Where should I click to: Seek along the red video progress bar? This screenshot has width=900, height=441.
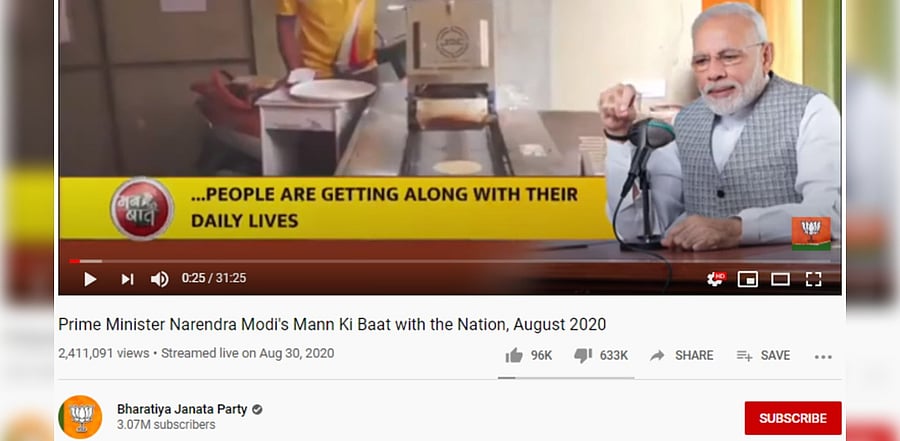click(453, 261)
